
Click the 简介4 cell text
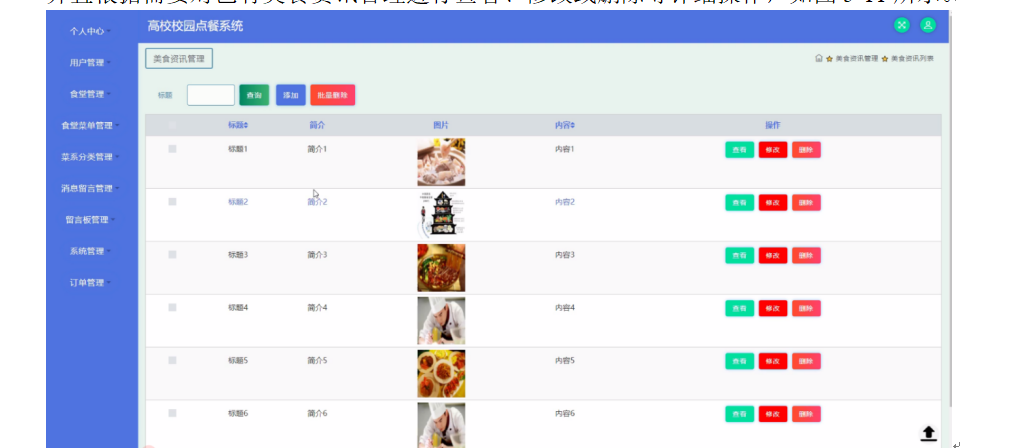(317, 307)
